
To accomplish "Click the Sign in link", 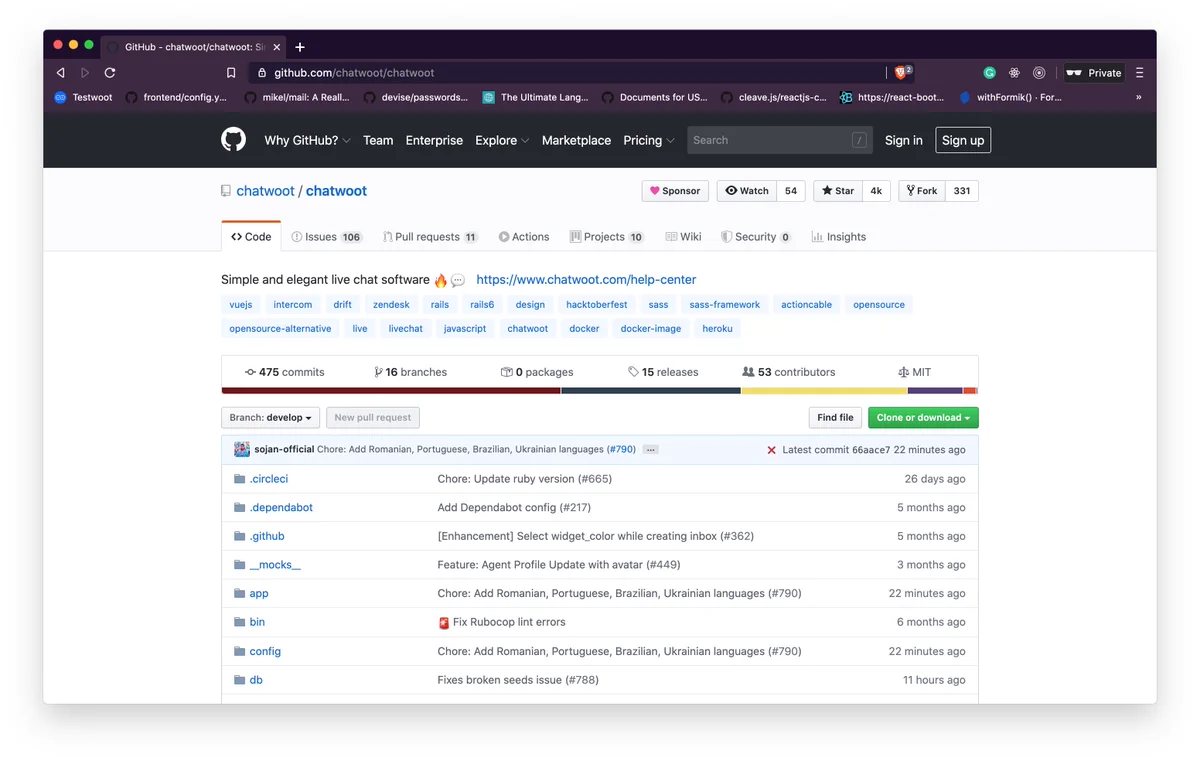I will pos(904,141).
